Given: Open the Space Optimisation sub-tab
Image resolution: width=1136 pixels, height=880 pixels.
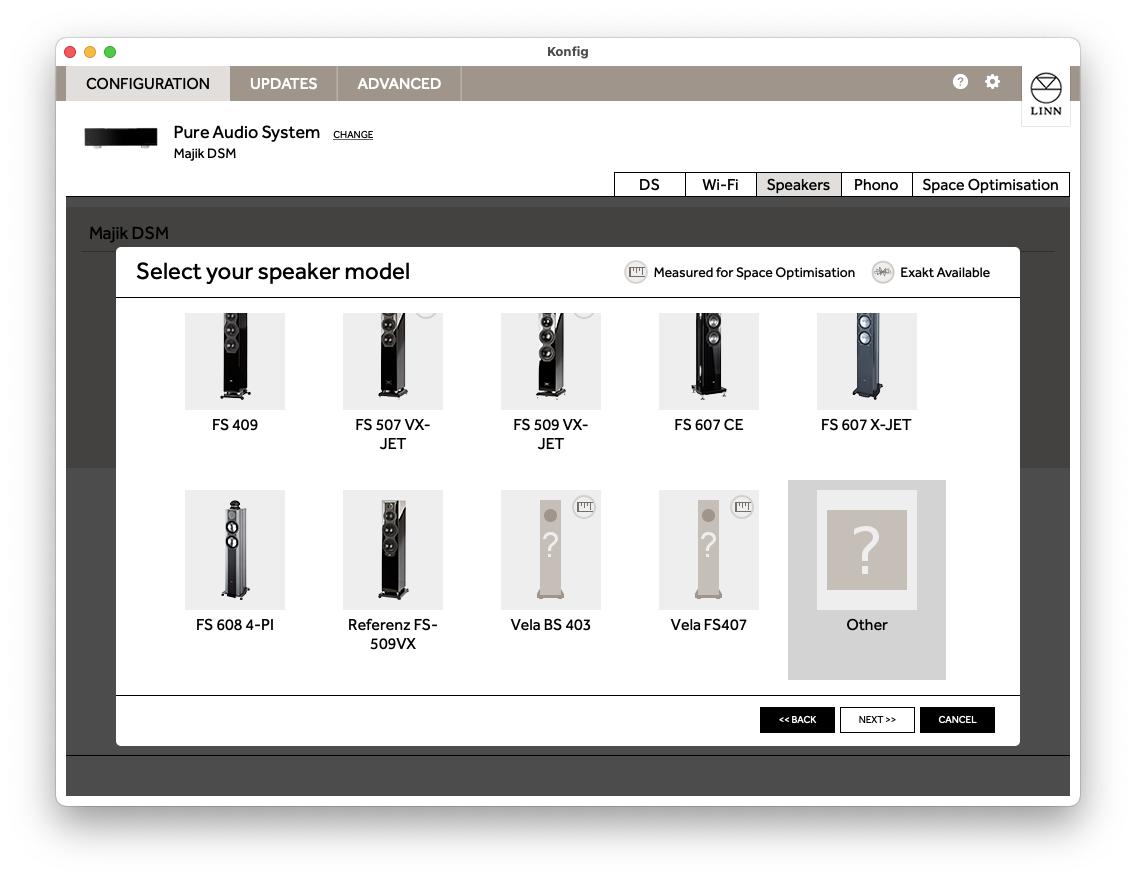Looking at the screenshot, I should (x=990, y=185).
